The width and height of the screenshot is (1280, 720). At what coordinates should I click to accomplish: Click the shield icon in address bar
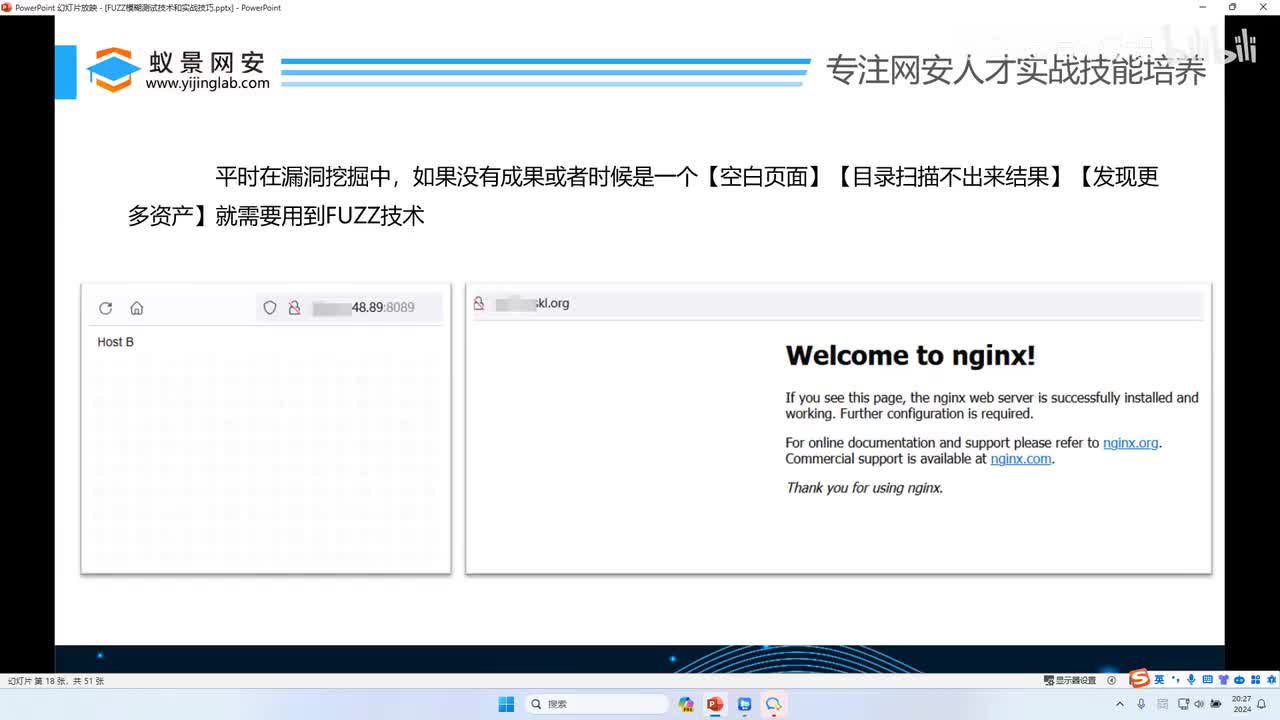coord(270,308)
